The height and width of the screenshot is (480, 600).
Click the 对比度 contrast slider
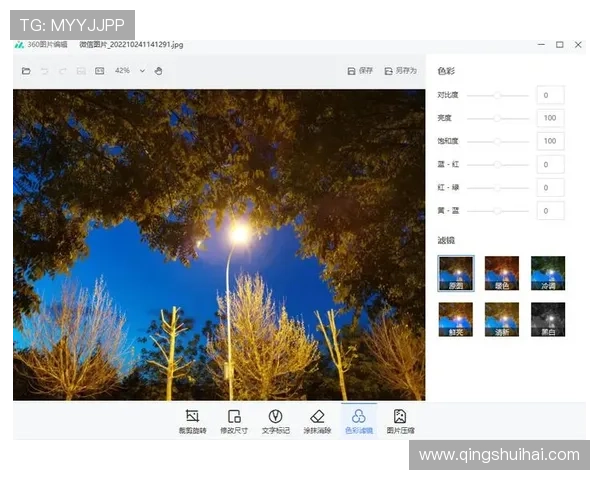coord(497,95)
